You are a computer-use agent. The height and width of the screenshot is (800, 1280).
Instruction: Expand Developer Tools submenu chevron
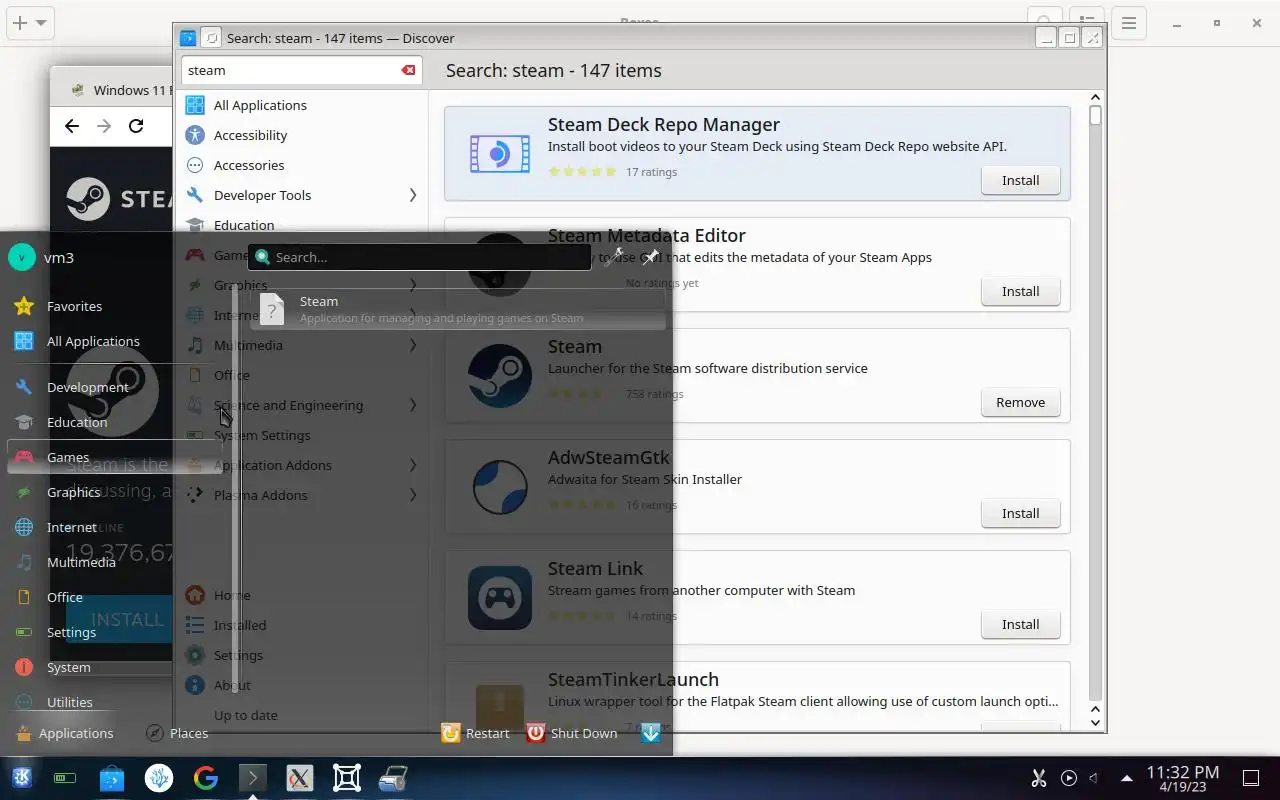pyautogui.click(x=412, y=195)
